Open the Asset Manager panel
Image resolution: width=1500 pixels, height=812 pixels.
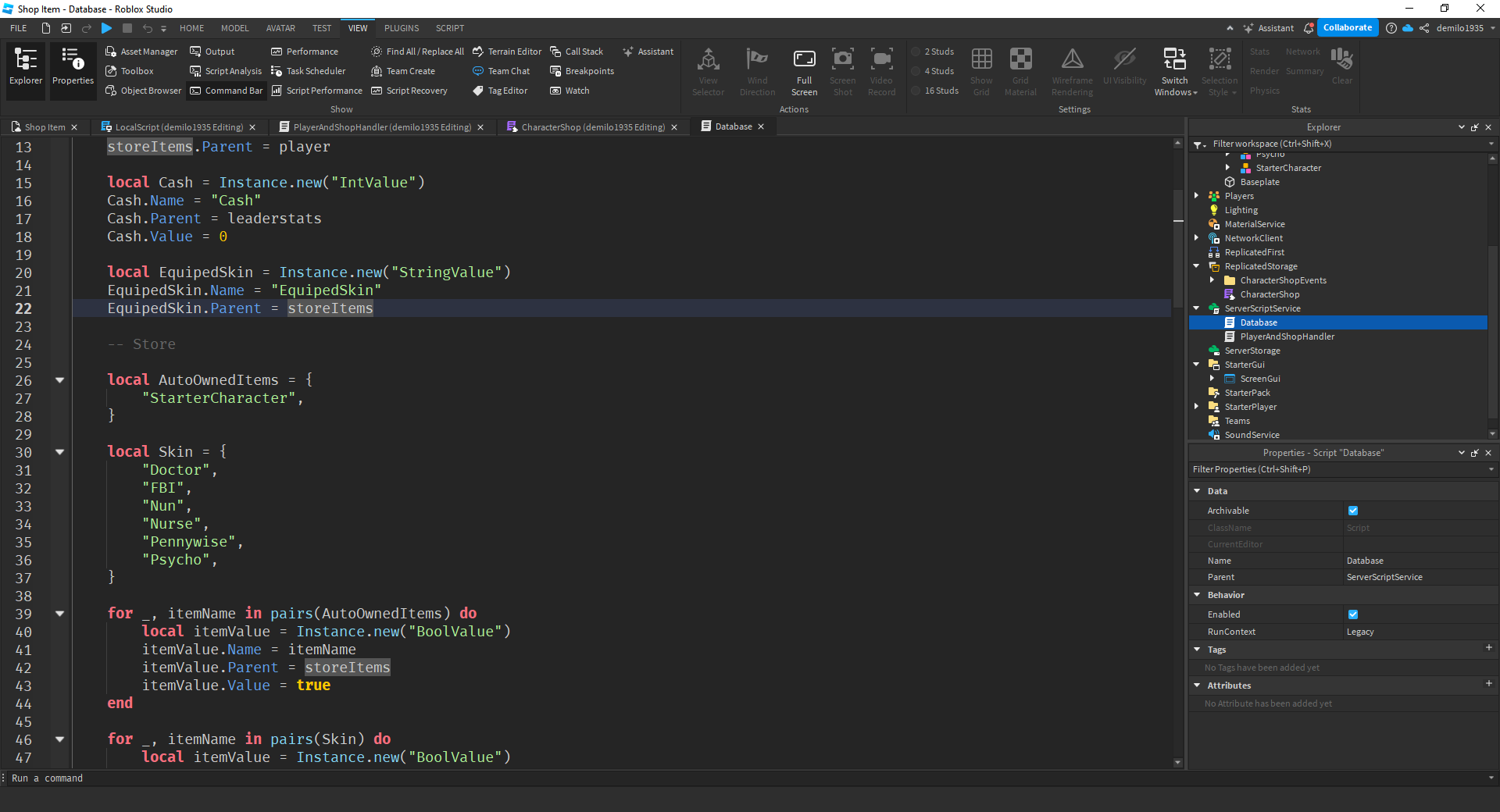tap(141, 51)
